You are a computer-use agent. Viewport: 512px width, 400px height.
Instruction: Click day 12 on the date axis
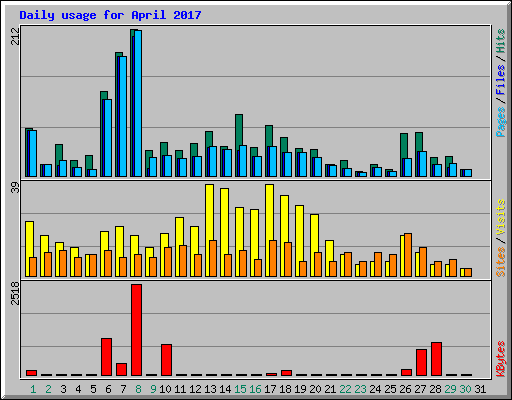tap(195, 389)
